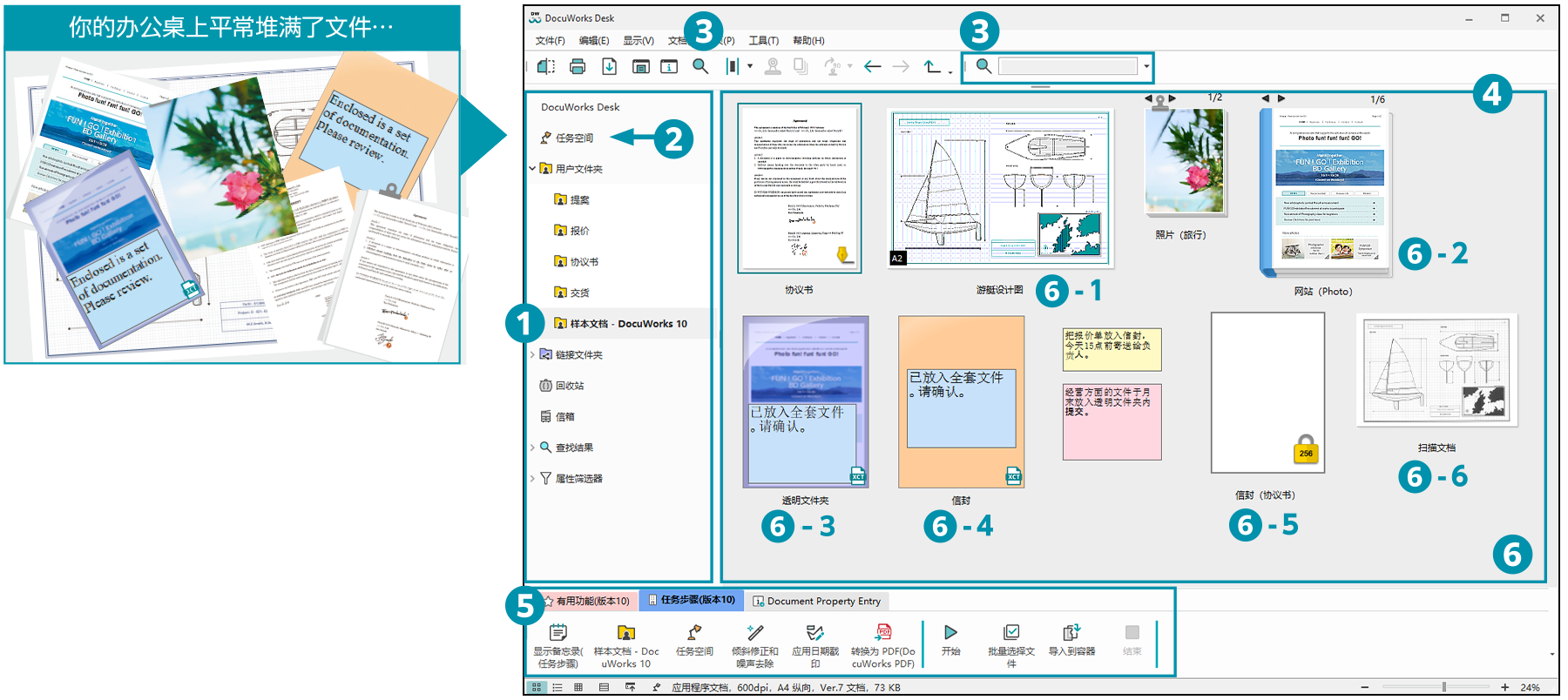Viewport: 1568px width, 700px height.
Task: Open the 工具(T) menu
Action: coord(763,41)
